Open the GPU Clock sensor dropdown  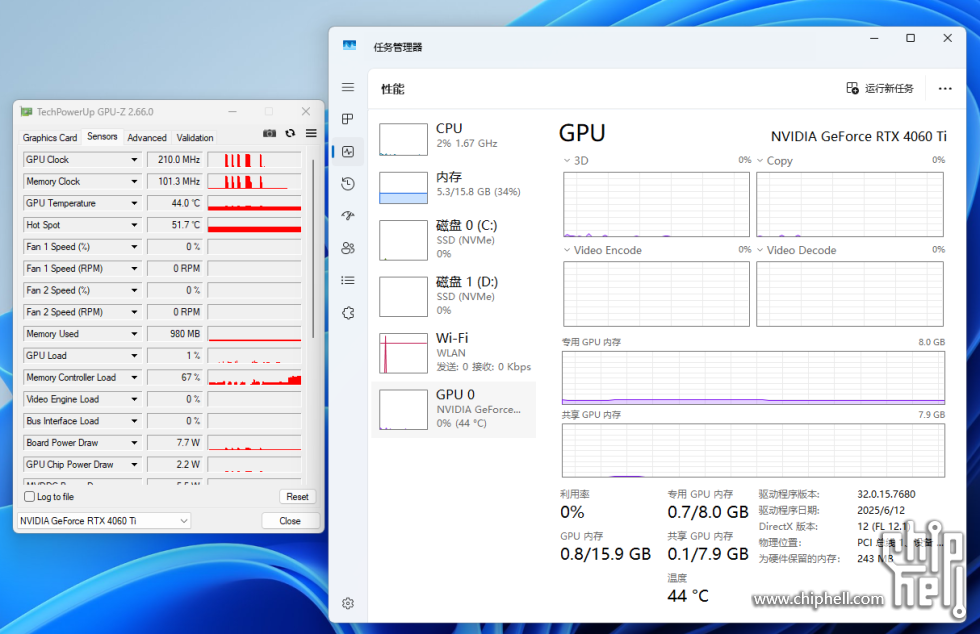[x=134, y=160]
